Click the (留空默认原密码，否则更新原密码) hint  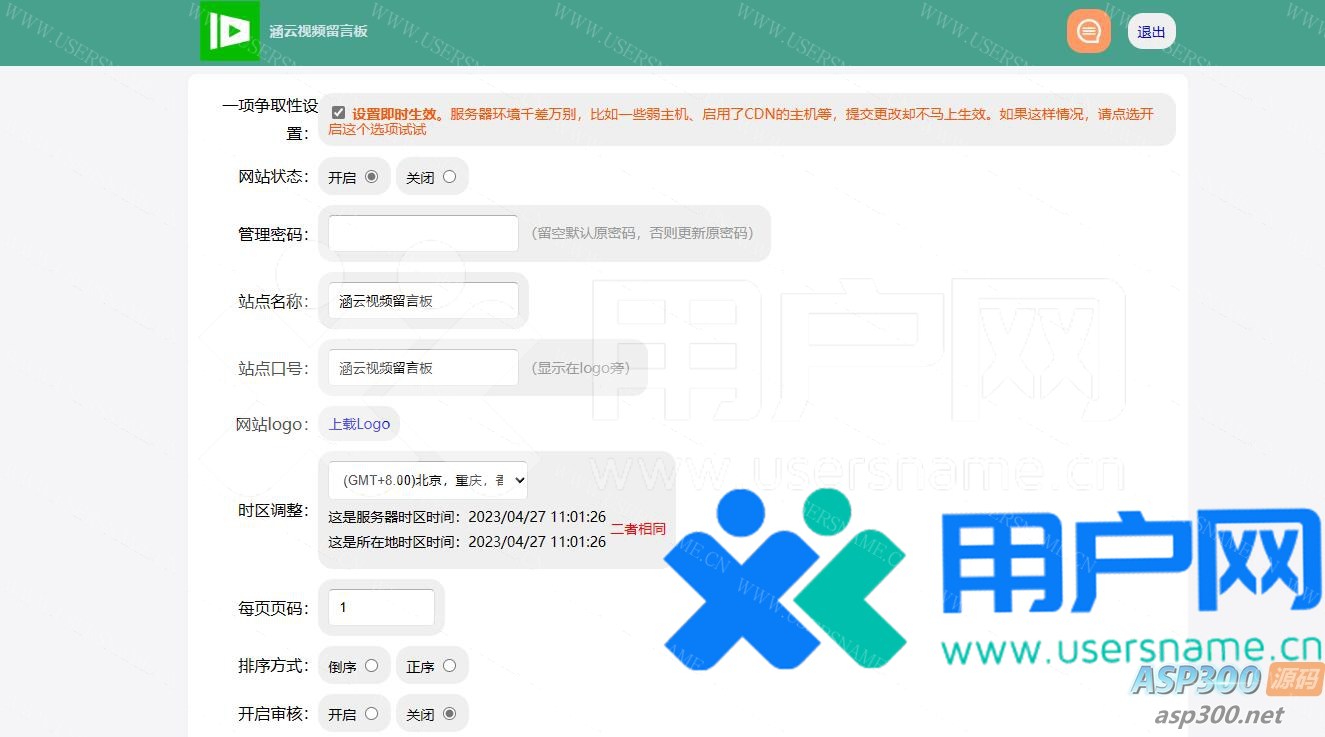(x=643, y=233)
